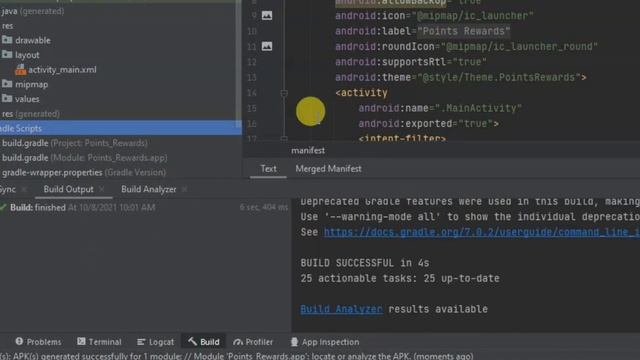Click the android:exported true line
This screenshot has height=360, width=640.
click(x=429, y=123)
